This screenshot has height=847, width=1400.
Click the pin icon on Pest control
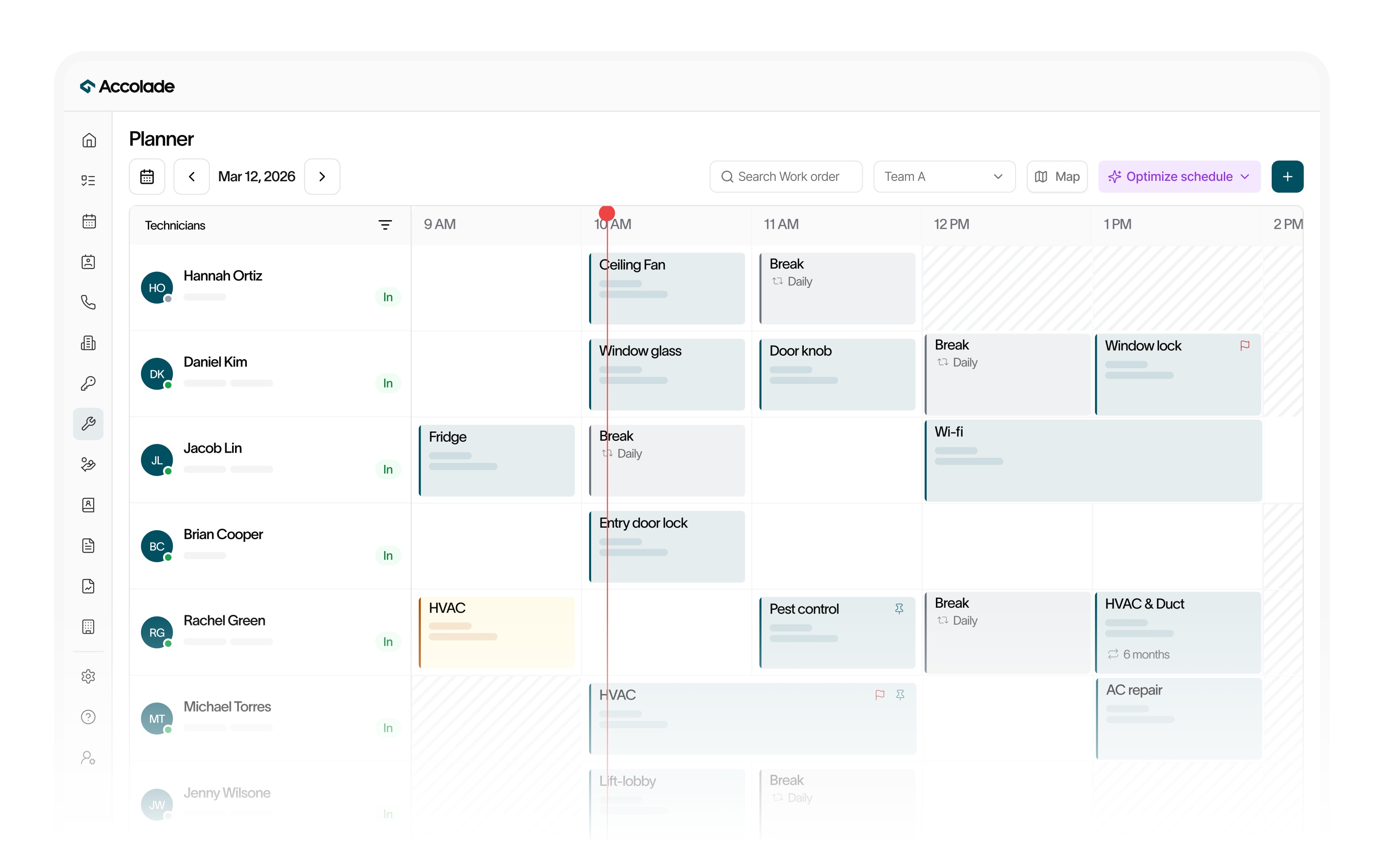coord(899,609)
